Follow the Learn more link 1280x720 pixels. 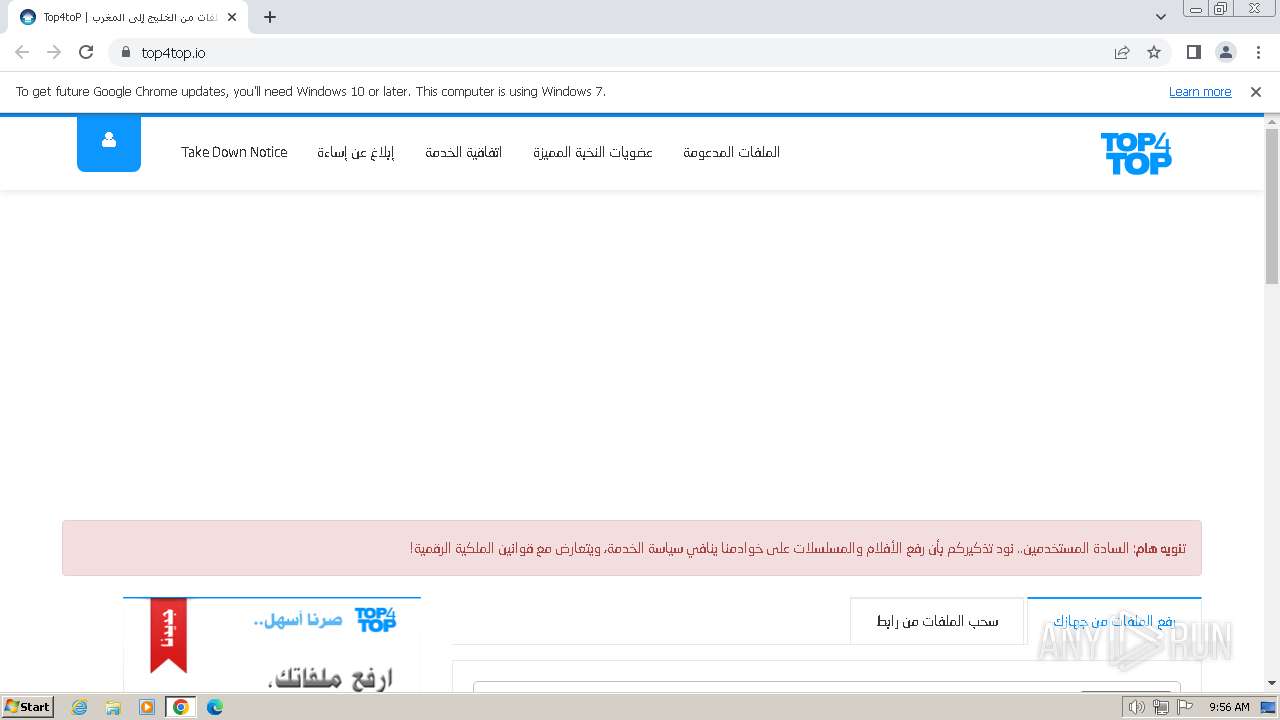(1200, 91)
